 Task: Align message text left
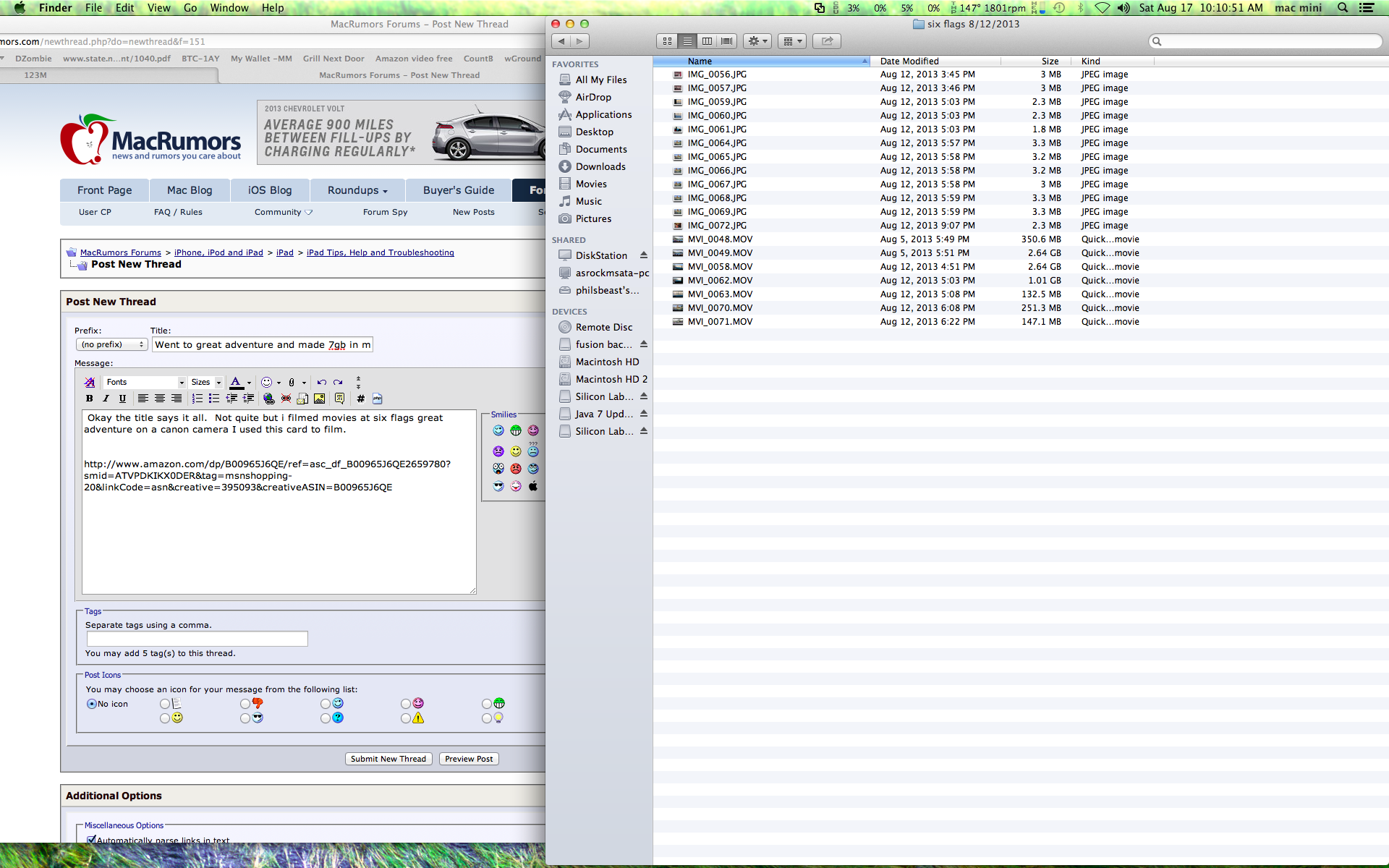(143, 399)
